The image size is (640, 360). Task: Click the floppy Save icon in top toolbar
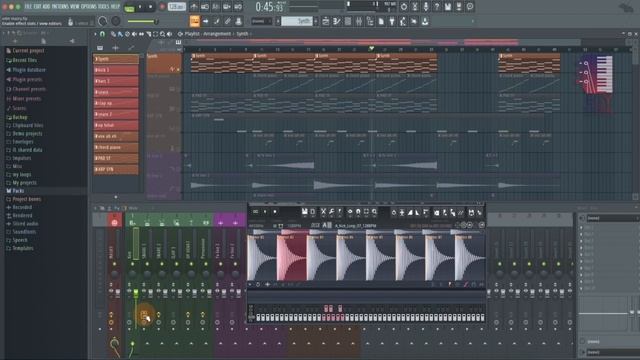point(448,7)
